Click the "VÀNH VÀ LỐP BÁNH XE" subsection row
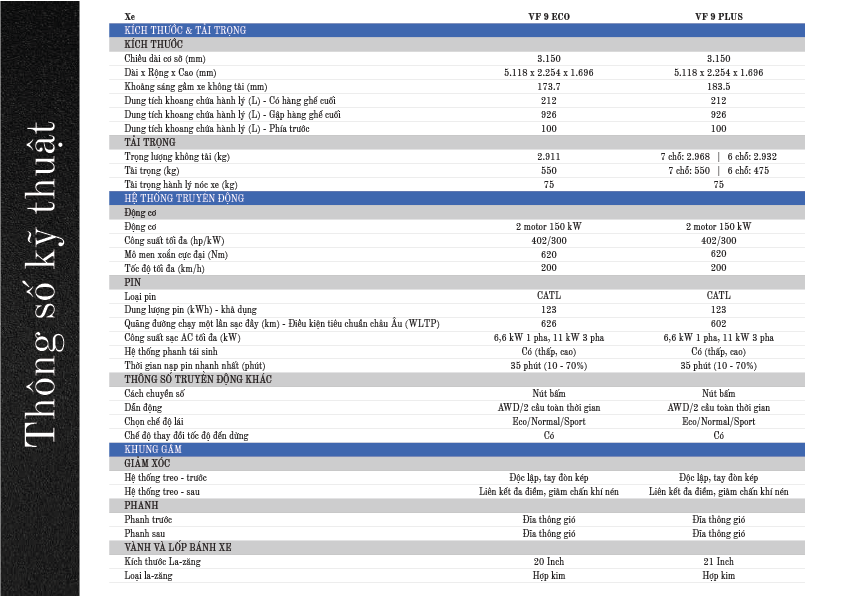The width and height of the screenshot is (843, 596). coord(178,548)
